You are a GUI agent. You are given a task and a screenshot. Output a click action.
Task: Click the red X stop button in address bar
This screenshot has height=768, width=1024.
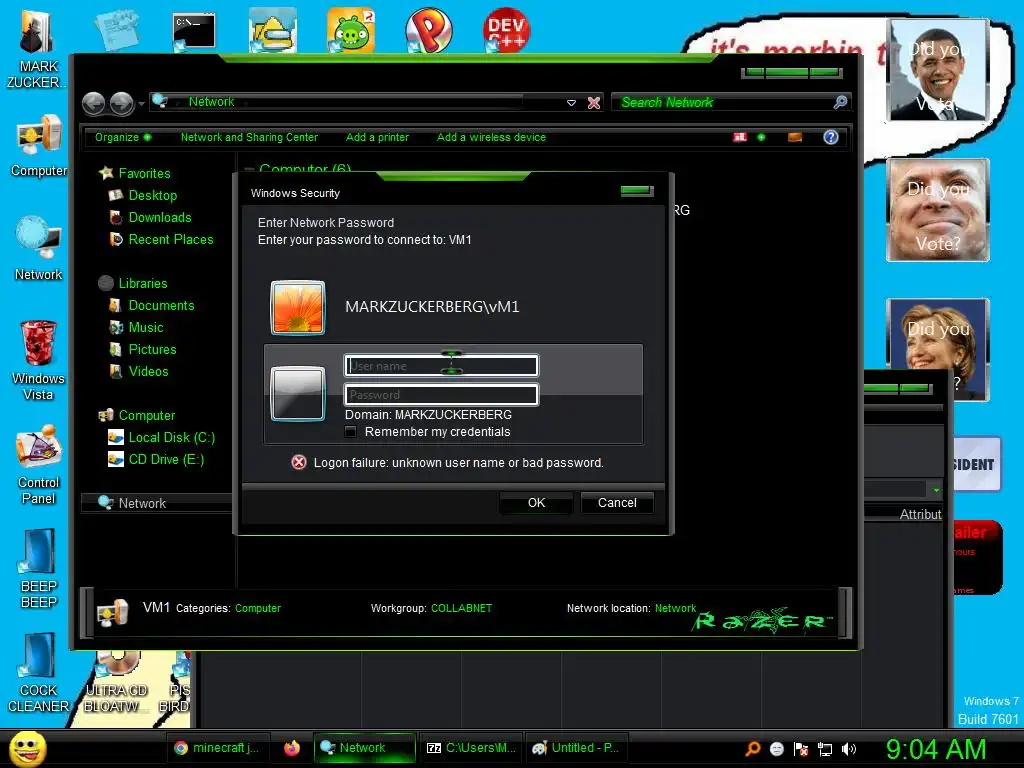pos(594,103)
